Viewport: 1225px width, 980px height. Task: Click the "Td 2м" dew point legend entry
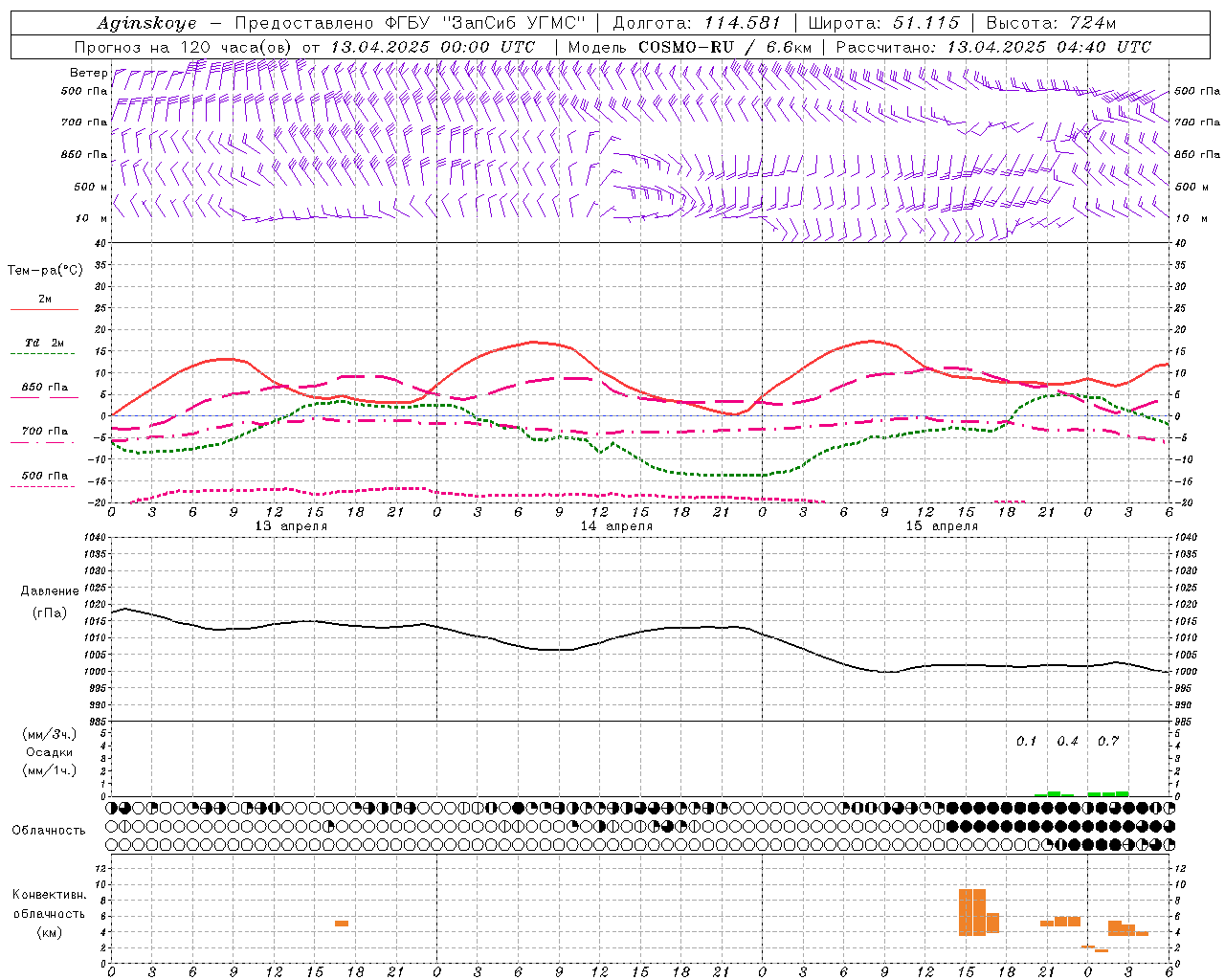click(45, 343)
